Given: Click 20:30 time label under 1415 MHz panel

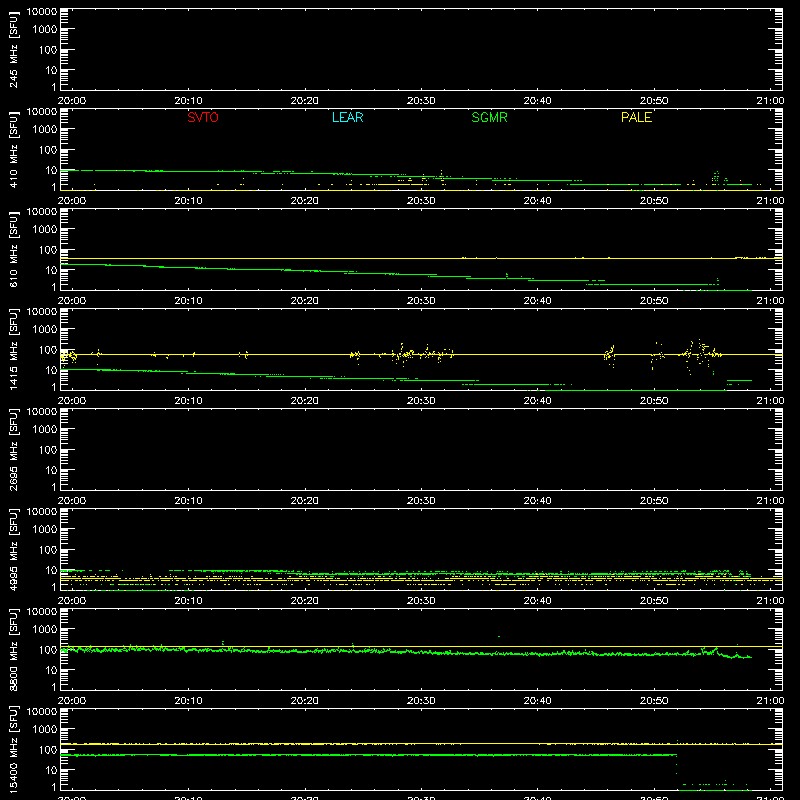Looking at the screenshot, I should (421, 401).
